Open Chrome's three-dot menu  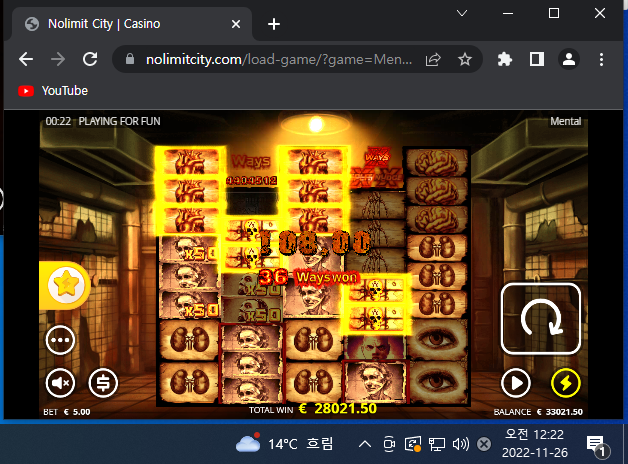[x=601, y=60]
